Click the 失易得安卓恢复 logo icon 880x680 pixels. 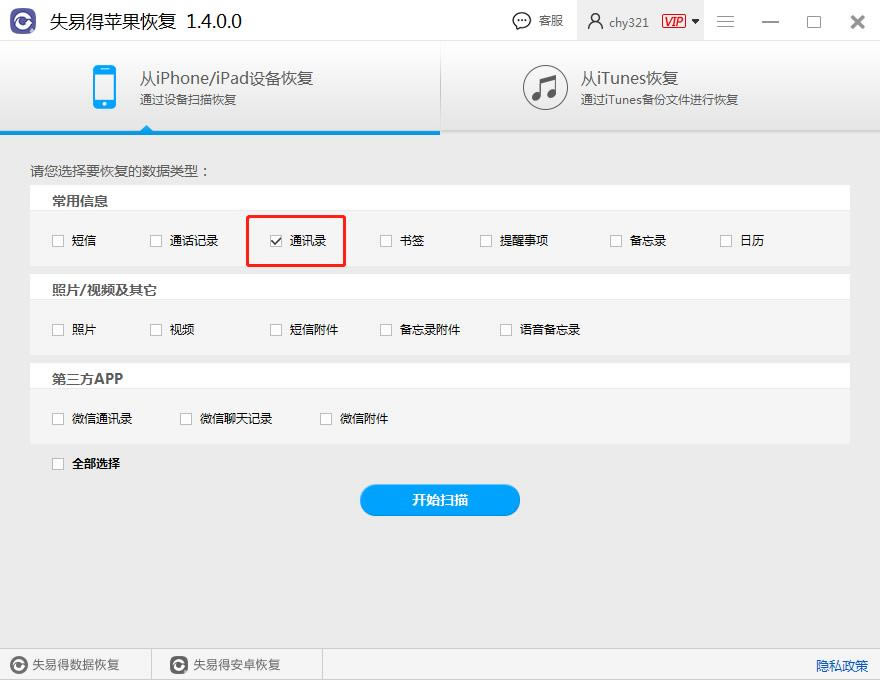[178, 665]
